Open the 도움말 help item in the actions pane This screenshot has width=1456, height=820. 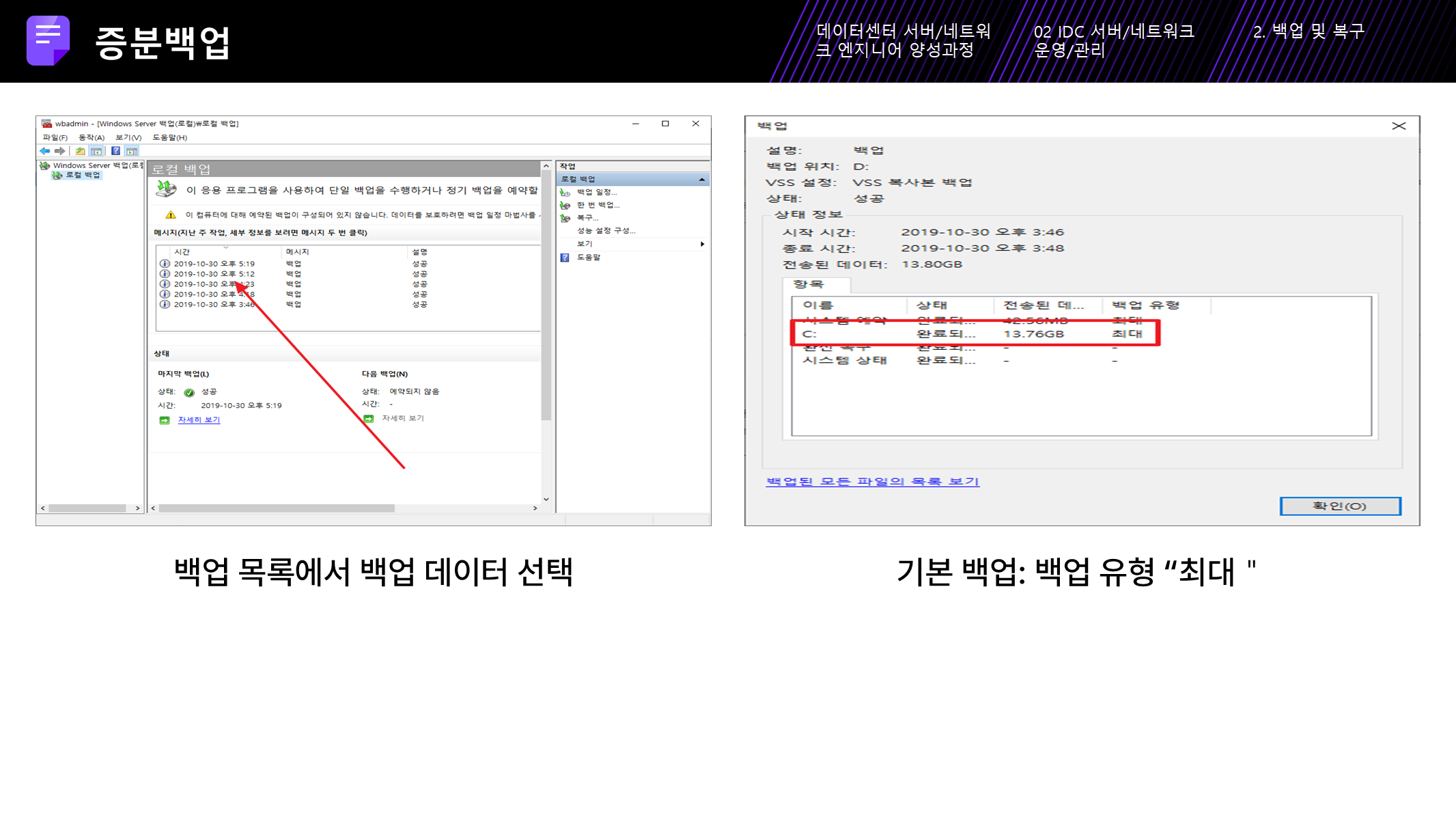(x=588, y=258)
